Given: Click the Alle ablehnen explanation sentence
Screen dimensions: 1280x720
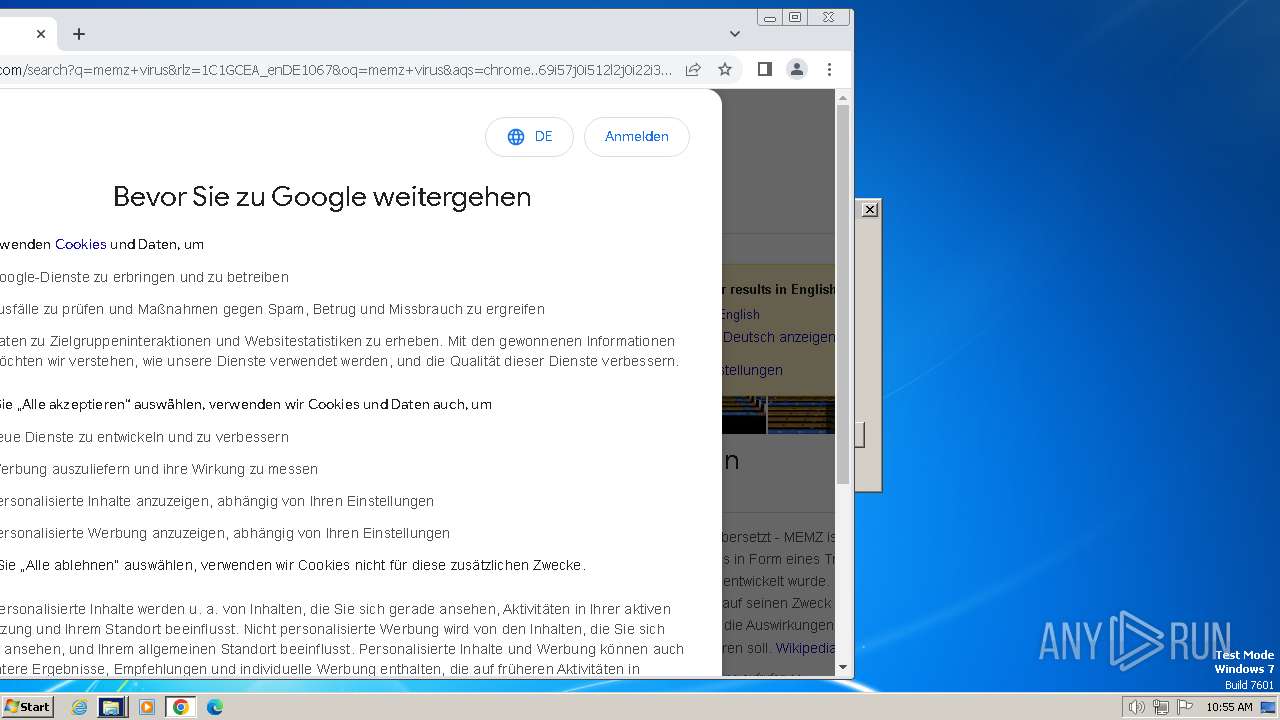Looking at the screenshot, I should [x=293, y=565].
